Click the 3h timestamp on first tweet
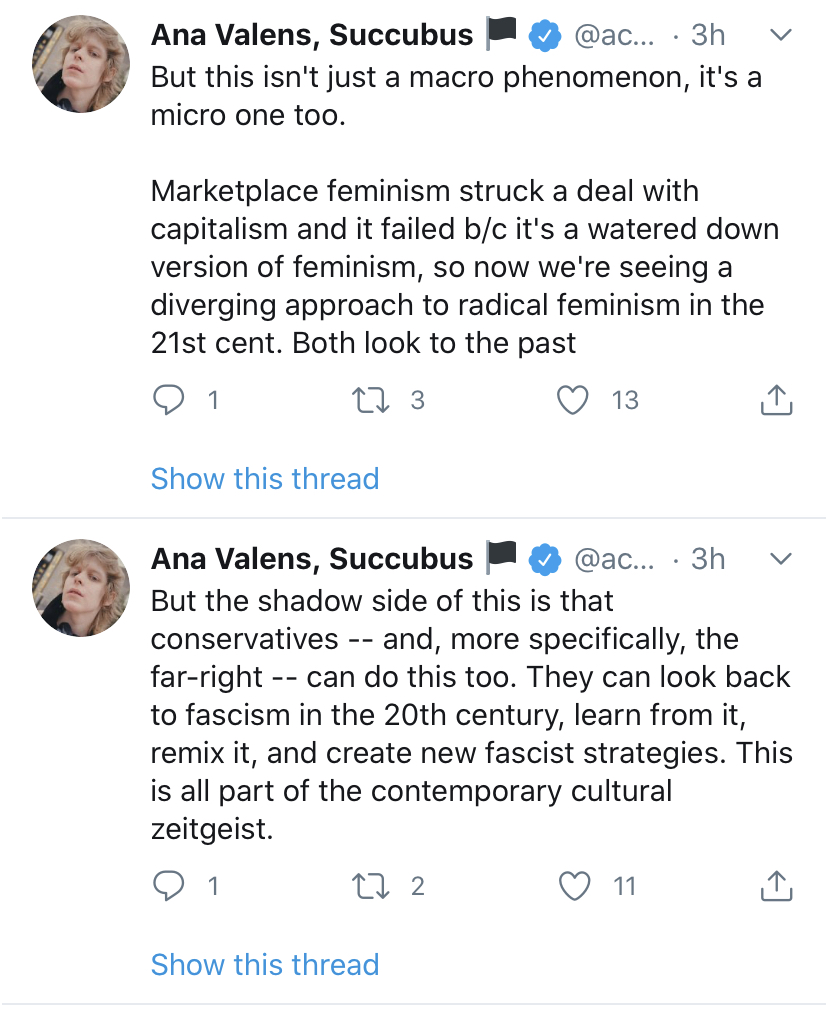828x1009 pixels. [x=708, y=35]
